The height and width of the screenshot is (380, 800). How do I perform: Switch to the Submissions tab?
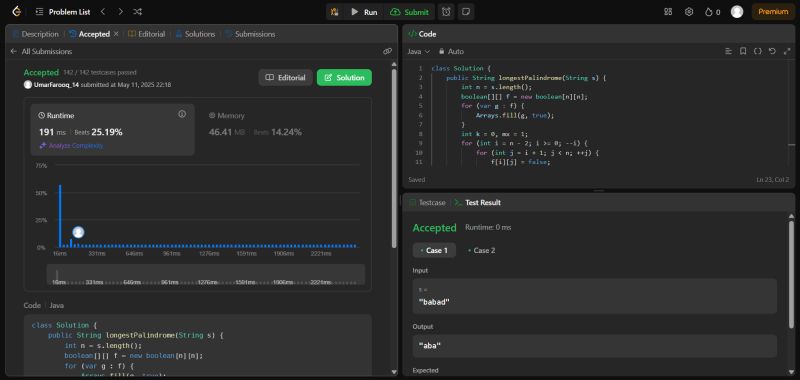[x=250, y=34]
